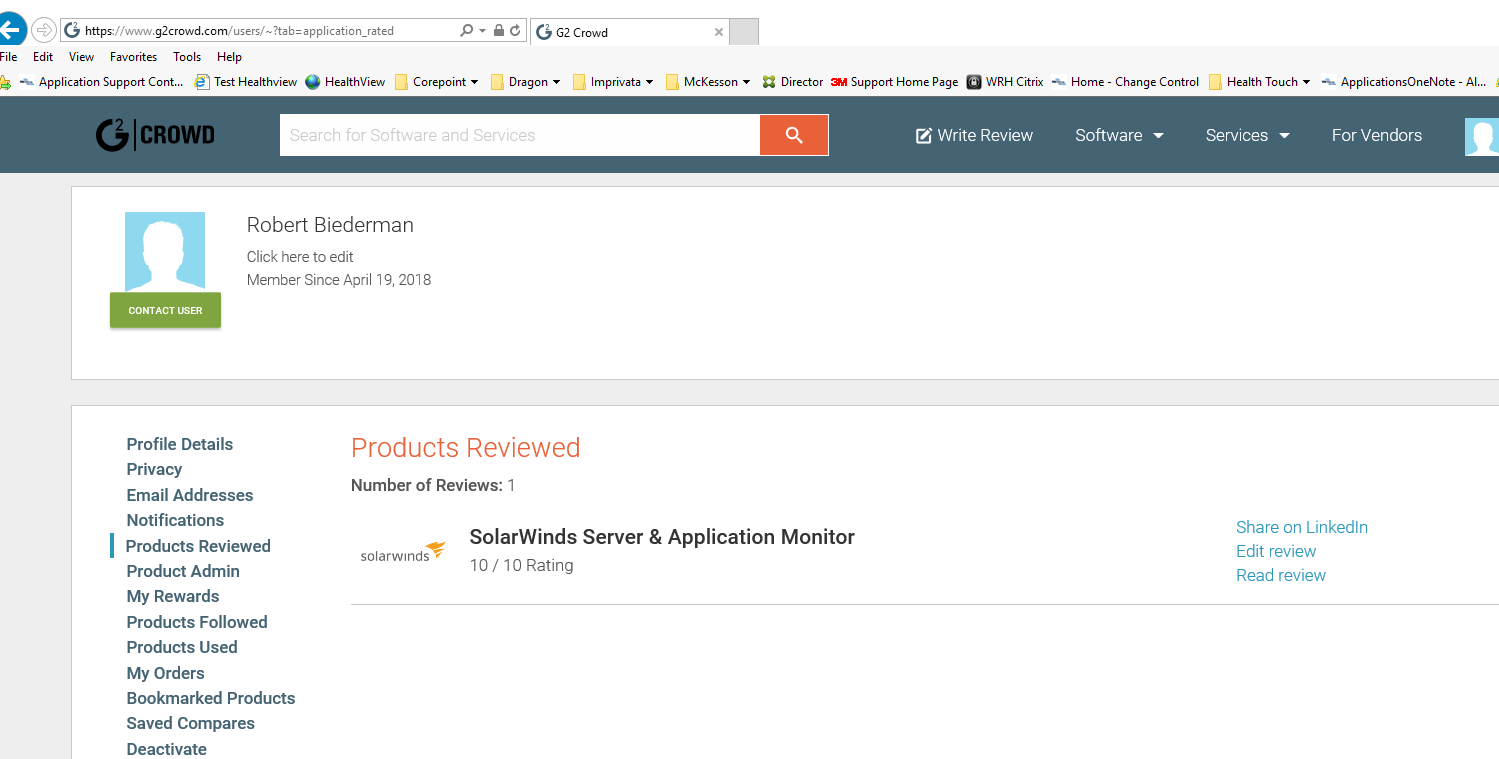This screenshot has width=1499, height=759.
Task: Open Notifications in the sidebar
Action: click(x=175, y=520)
